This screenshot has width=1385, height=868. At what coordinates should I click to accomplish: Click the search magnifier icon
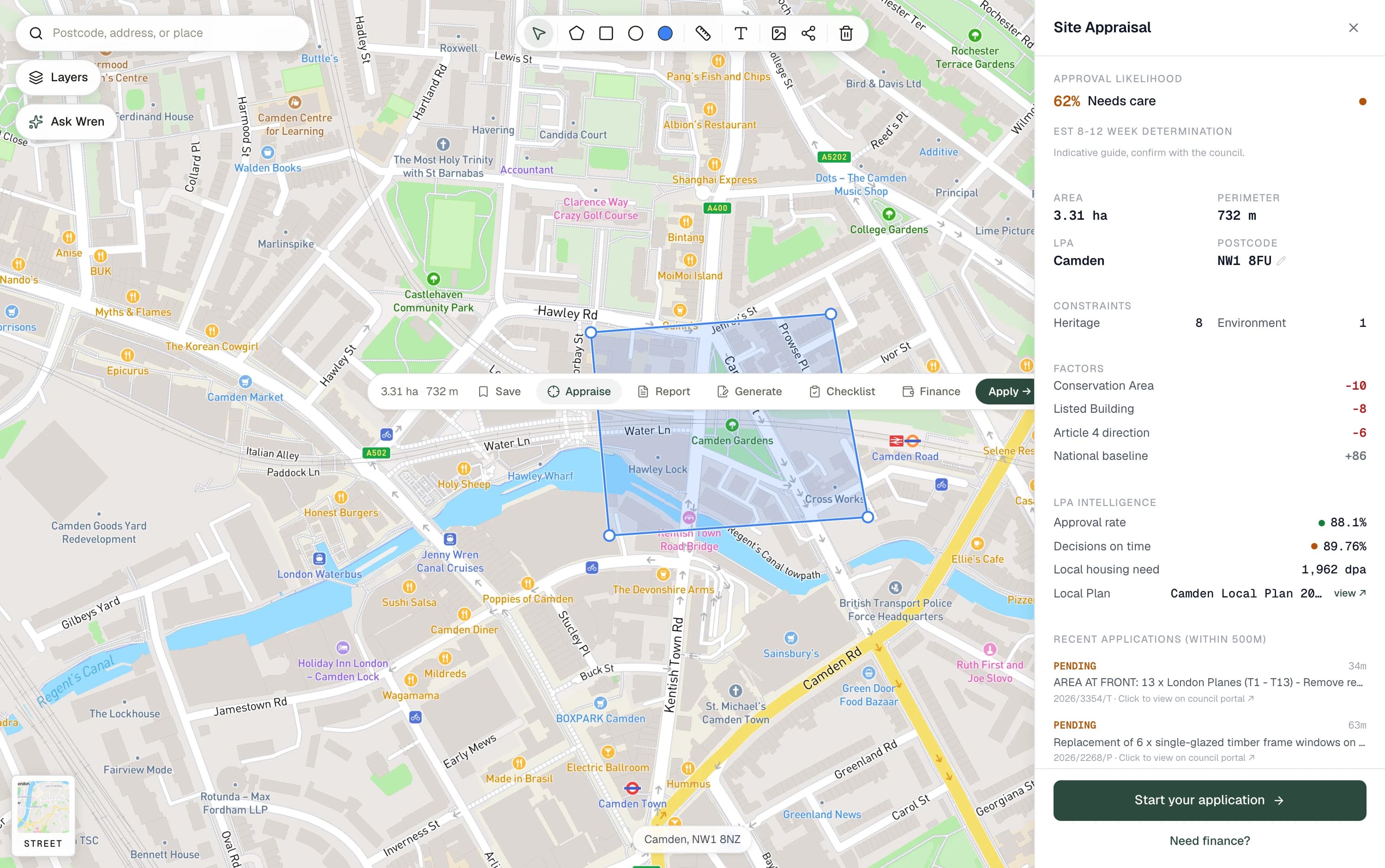pos(36,33)
